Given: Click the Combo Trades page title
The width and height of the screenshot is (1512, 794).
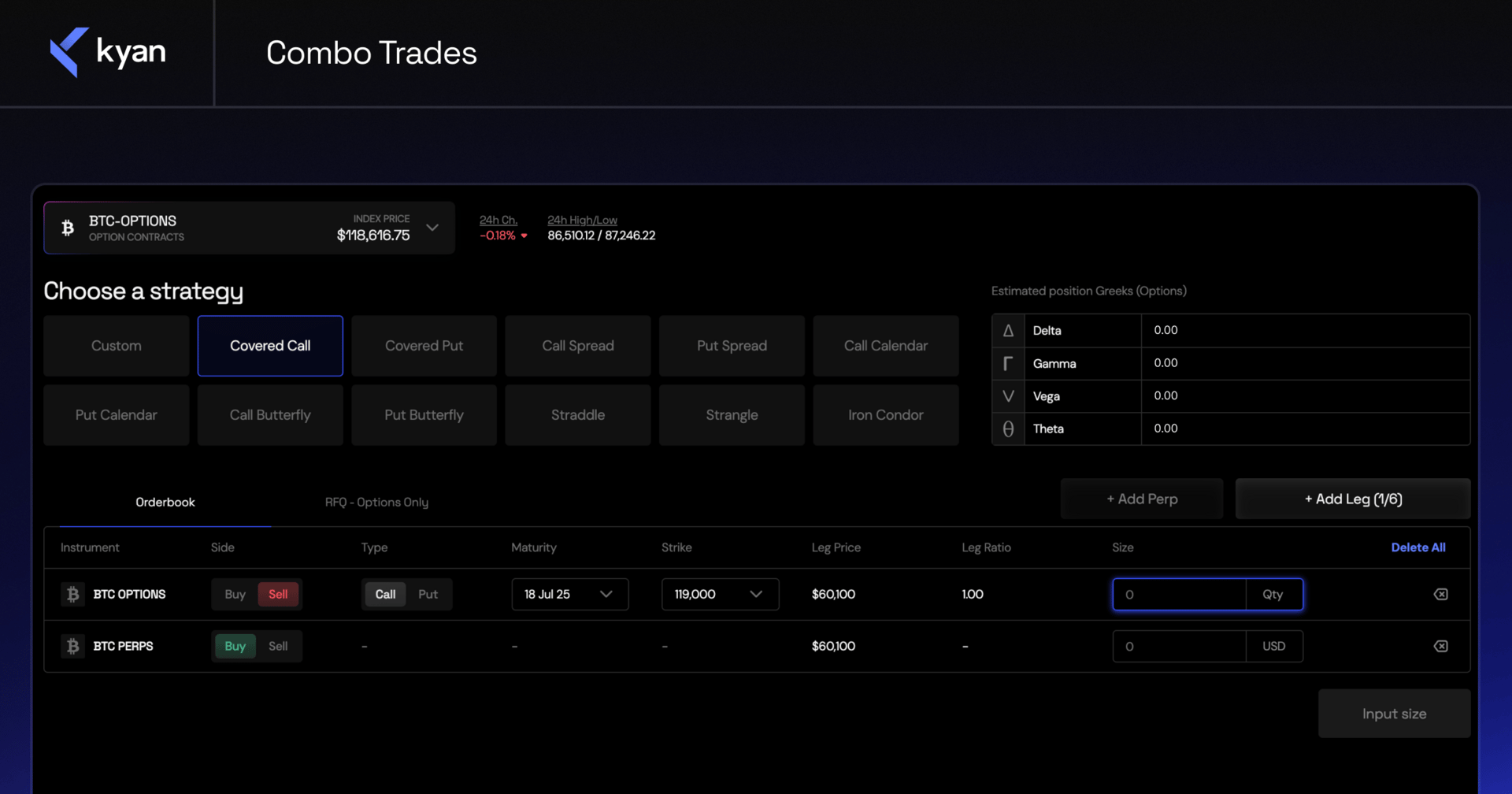Looking at the screenshot, I should 372,53.
